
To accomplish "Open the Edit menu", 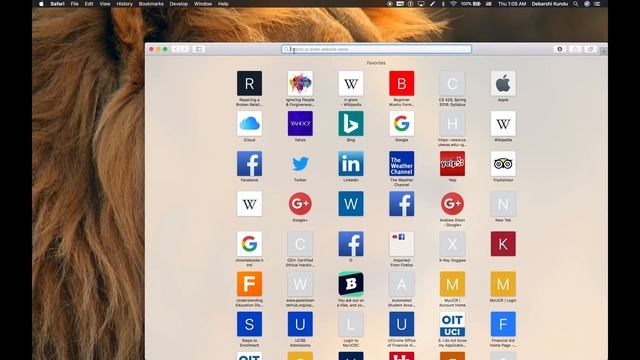I will pyautogui.click(x=89, y=4).
